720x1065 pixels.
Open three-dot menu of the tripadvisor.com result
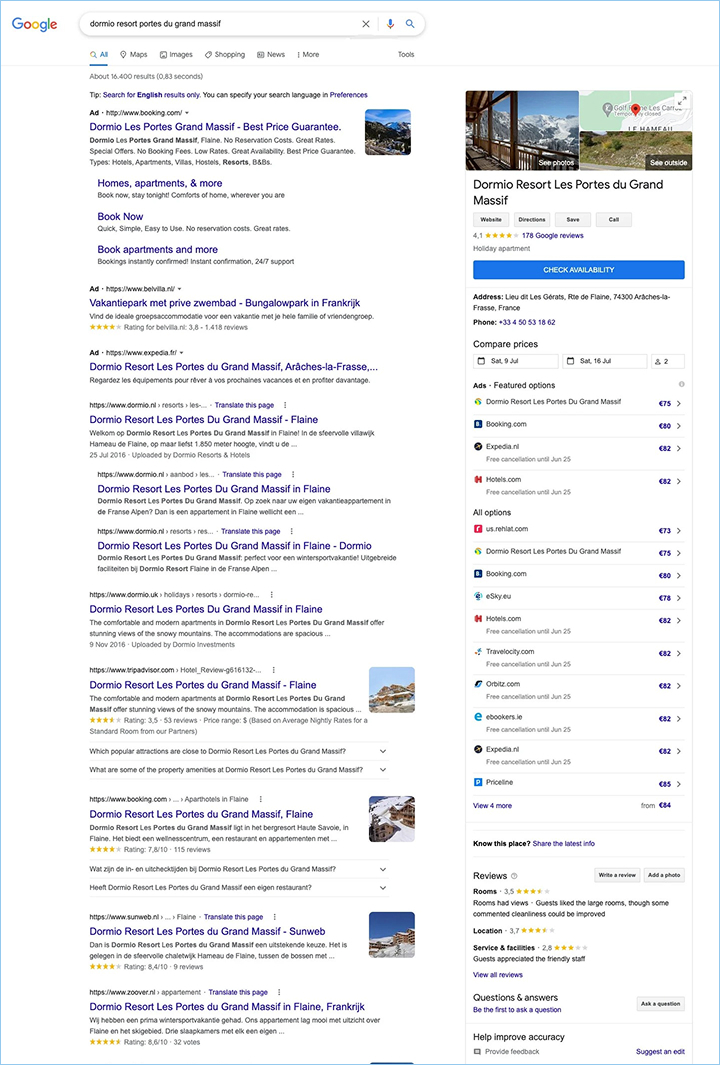272,670
